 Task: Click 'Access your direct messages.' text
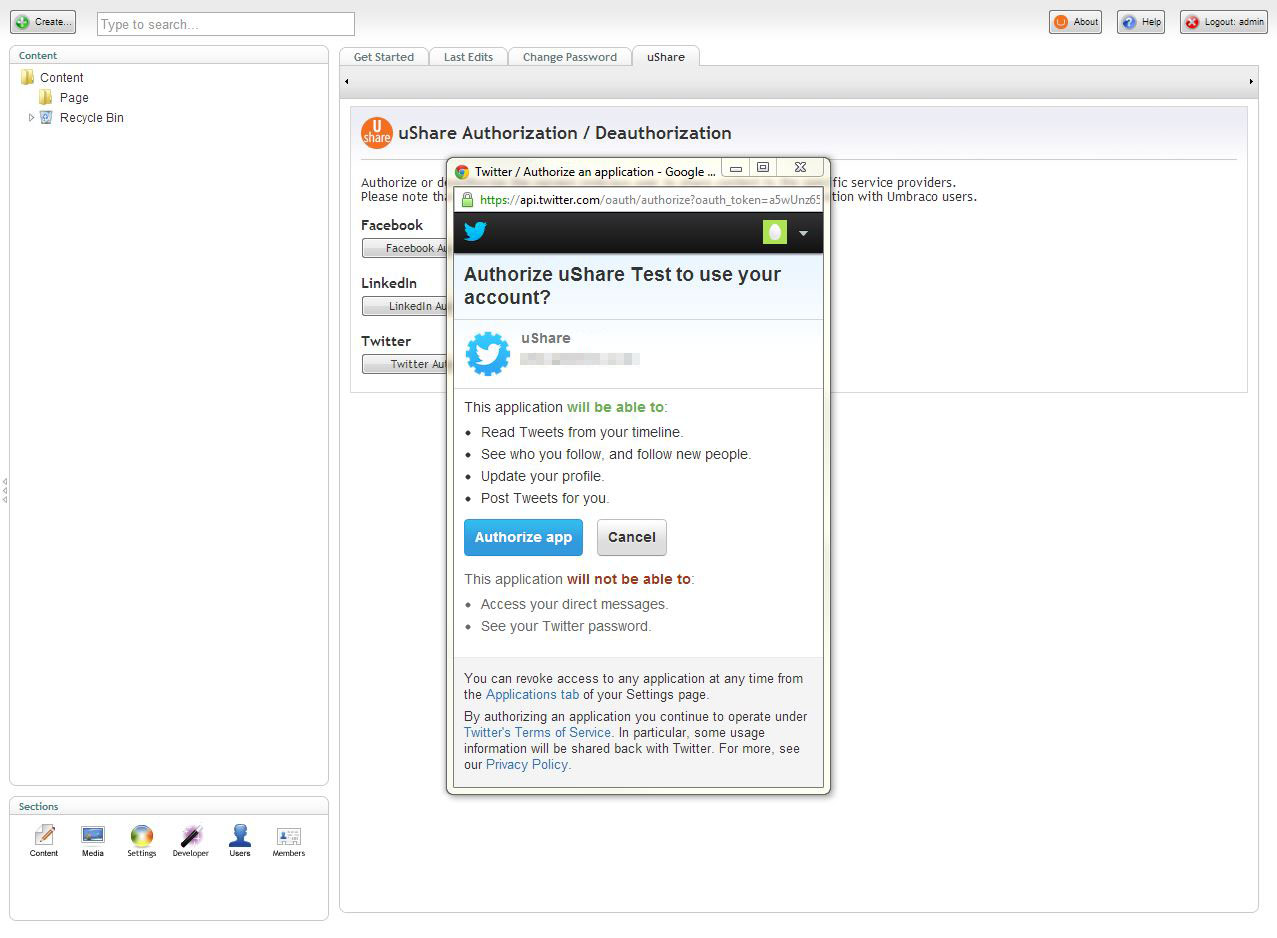[574, 604]
